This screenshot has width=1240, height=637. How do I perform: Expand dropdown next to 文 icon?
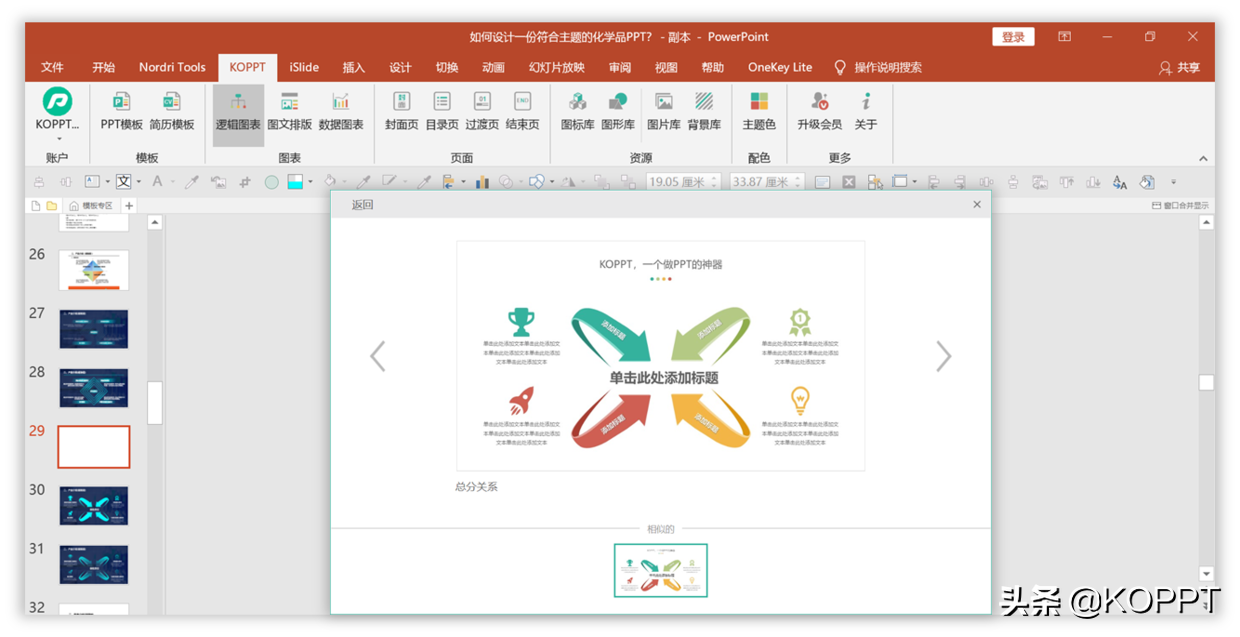click(x=138, y=182)
